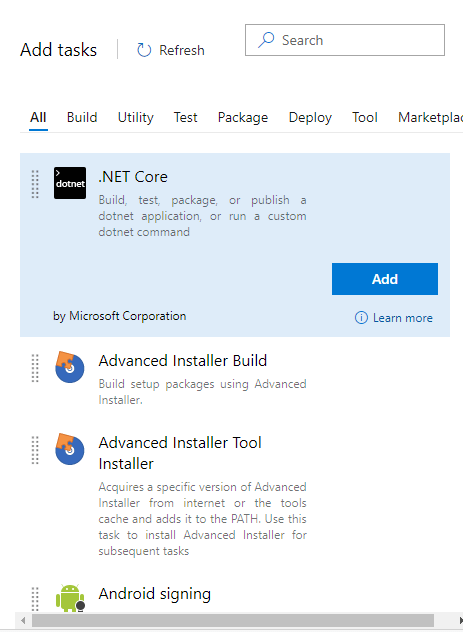Click the Learn more info icon
The width and height of the screenshot is (463, 632).
click(x=361, y=318)
